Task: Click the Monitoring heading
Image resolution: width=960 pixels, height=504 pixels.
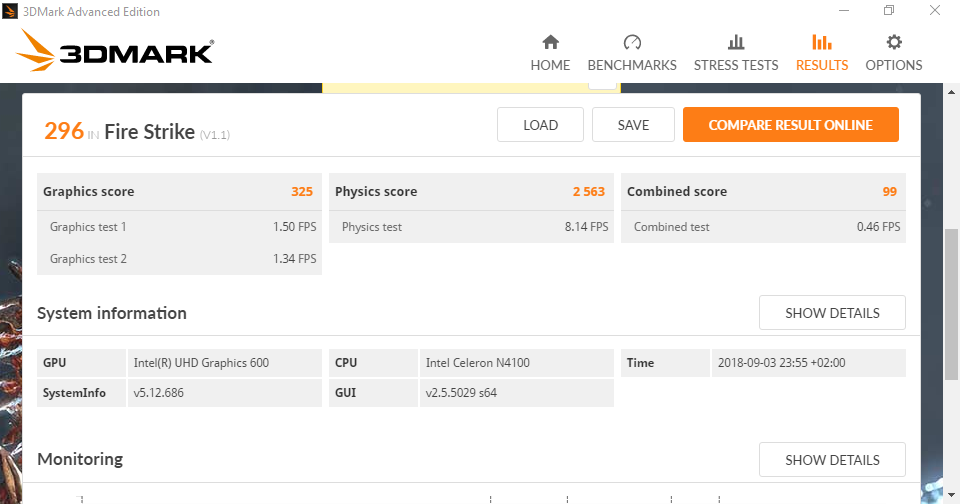Action: pos(80,459)
